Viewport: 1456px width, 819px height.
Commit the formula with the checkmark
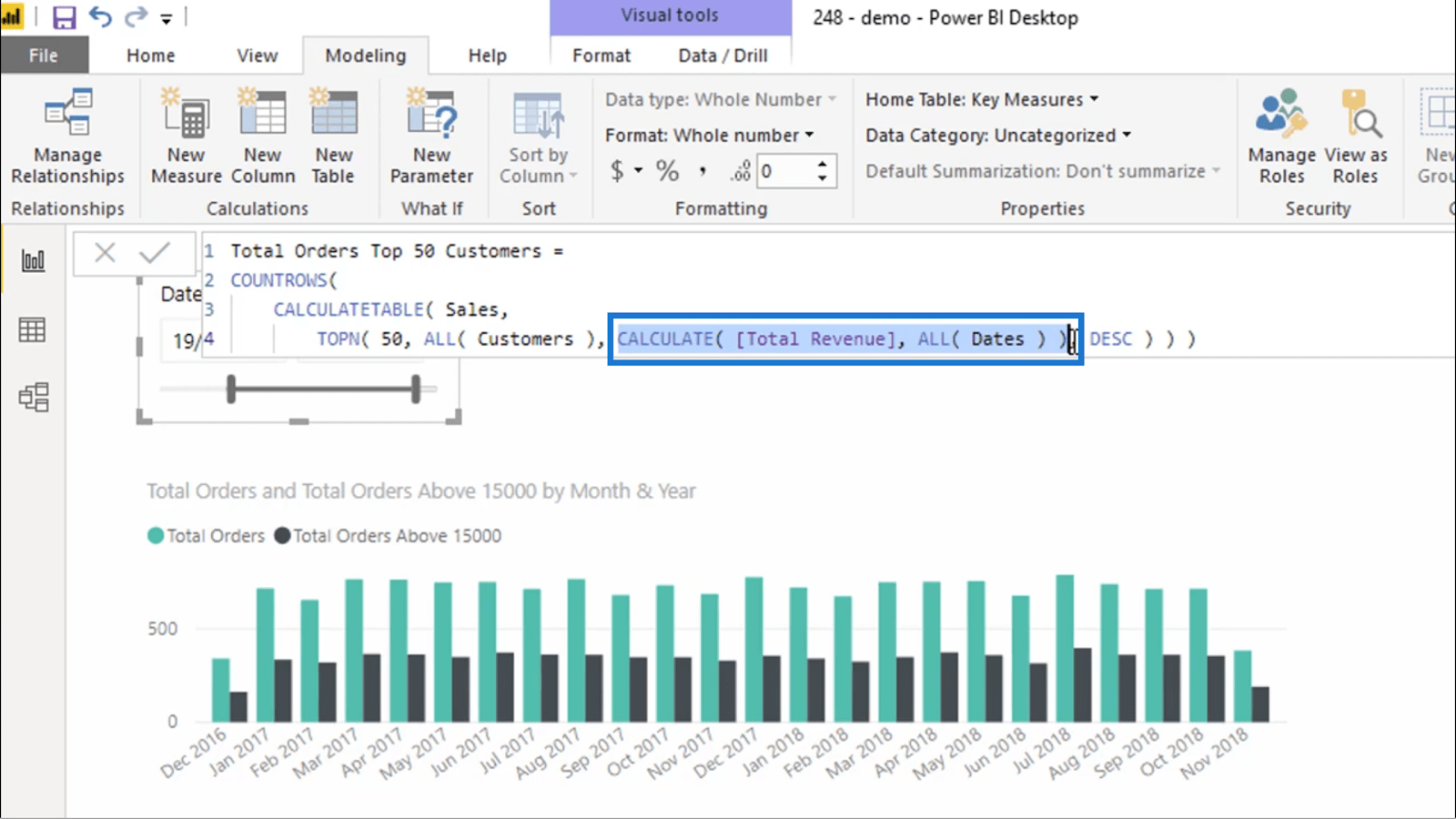point(155,252)
